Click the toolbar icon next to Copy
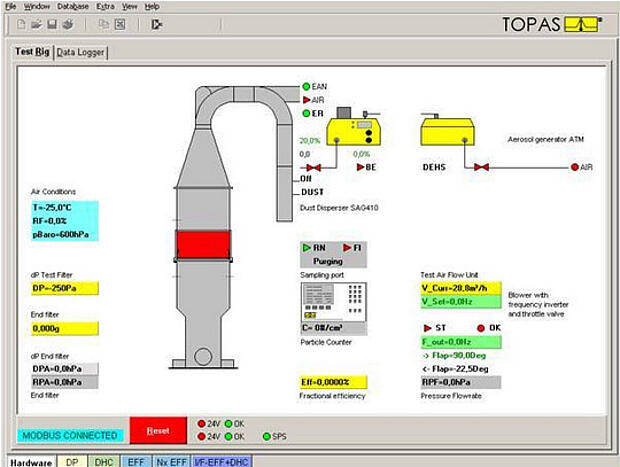Screen dimensions: 620x467 (x=120, y=25)
